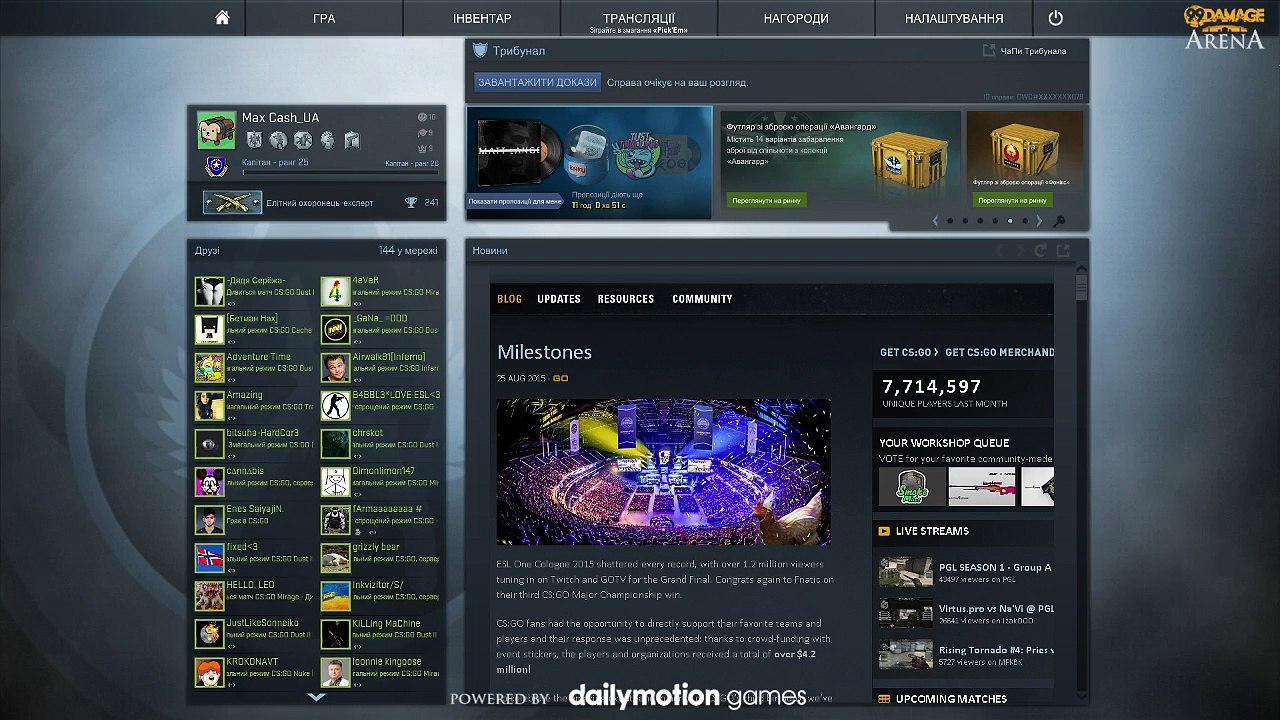Open the НАГОРОДИ menu

(x=796, y=18)
